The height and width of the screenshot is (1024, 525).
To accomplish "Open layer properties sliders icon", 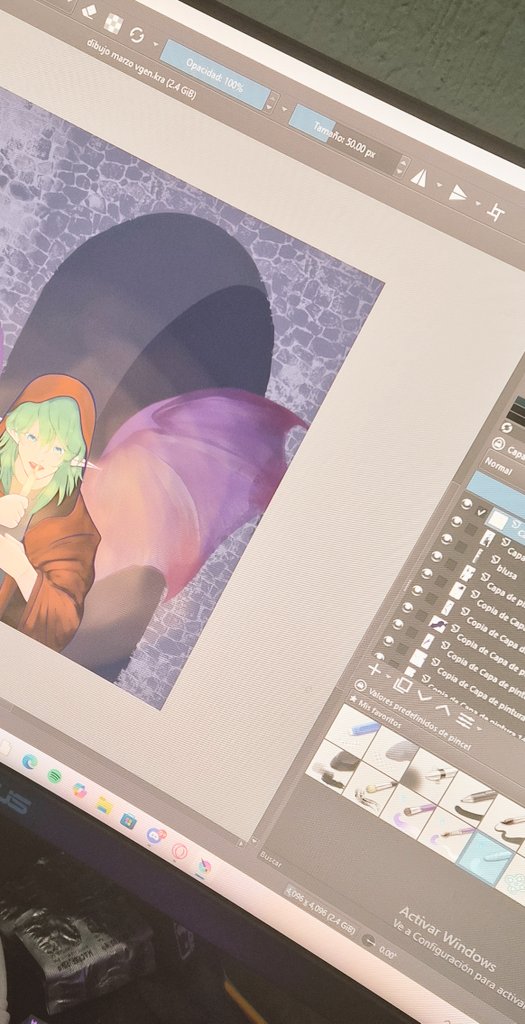I will pos(464,720).
